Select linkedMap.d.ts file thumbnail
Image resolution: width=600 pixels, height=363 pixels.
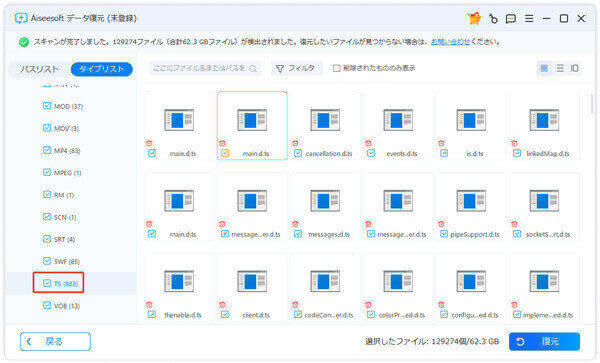(544, 120)
